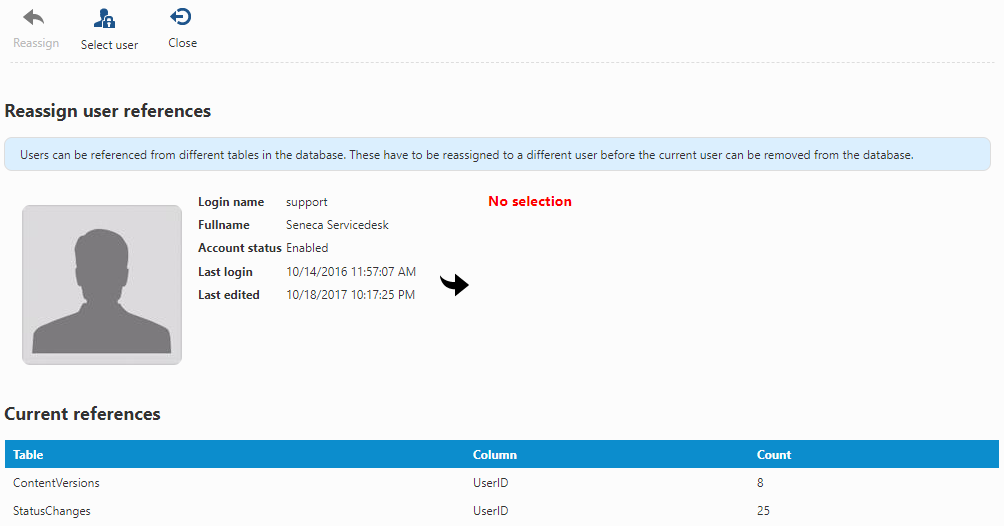This screenshot has height=526, width=1004.
Task: Click the Select user icon
Action: click(x=104, y=19)
